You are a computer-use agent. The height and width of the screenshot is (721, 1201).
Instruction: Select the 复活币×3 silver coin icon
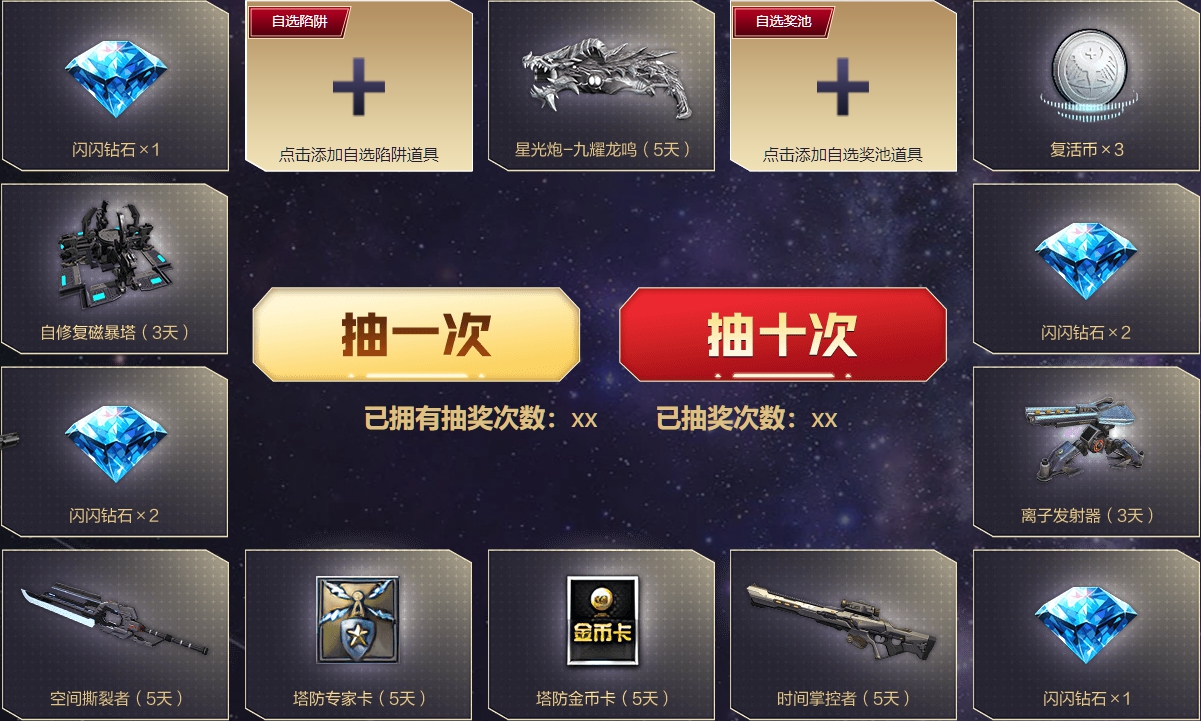coord(1087,70)
